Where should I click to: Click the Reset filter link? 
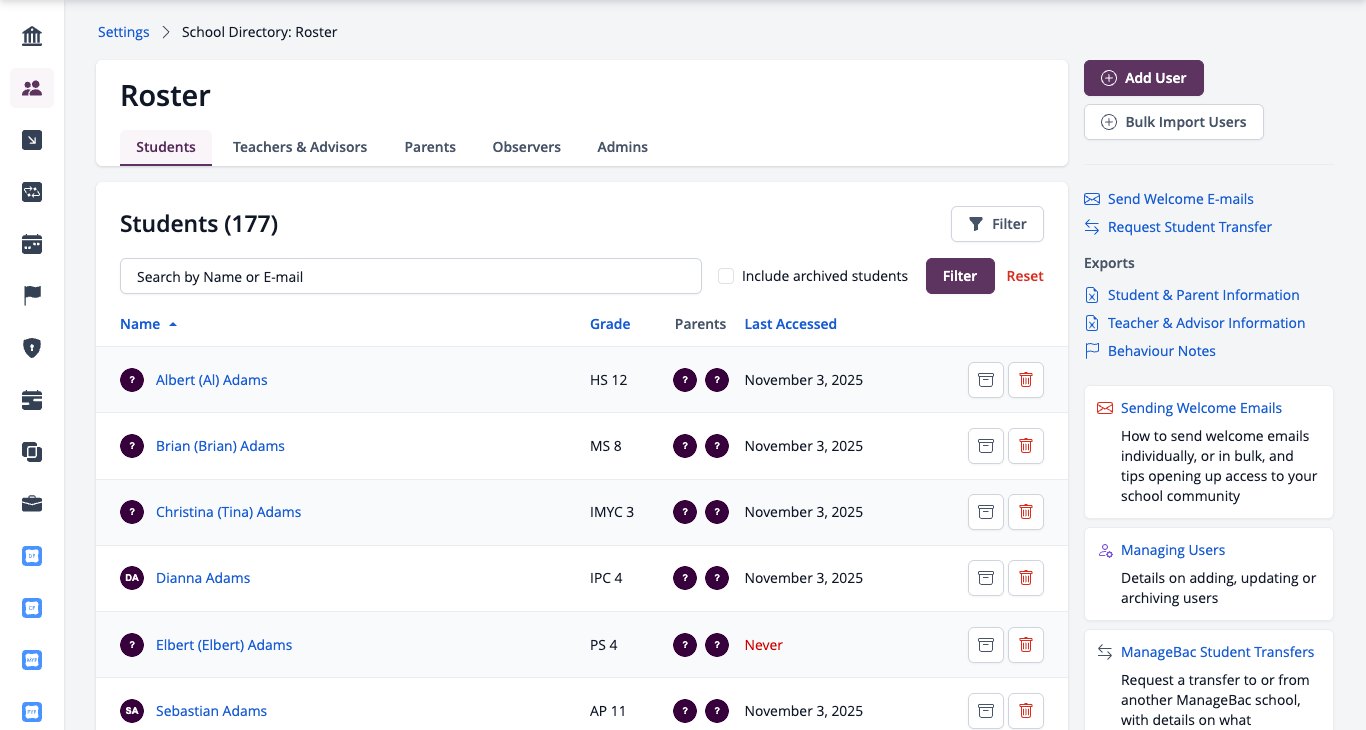tap(1025, 276)
